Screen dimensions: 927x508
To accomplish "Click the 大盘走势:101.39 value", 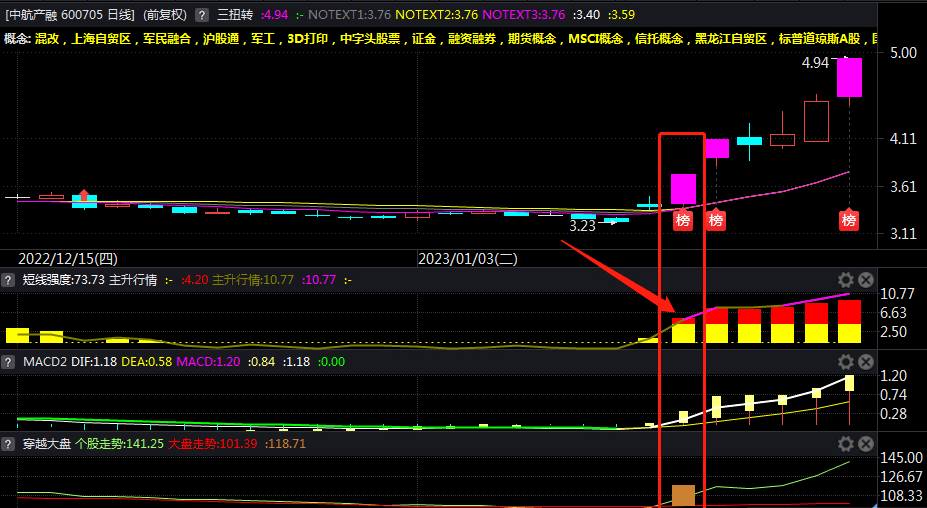I will coord(213,443).
